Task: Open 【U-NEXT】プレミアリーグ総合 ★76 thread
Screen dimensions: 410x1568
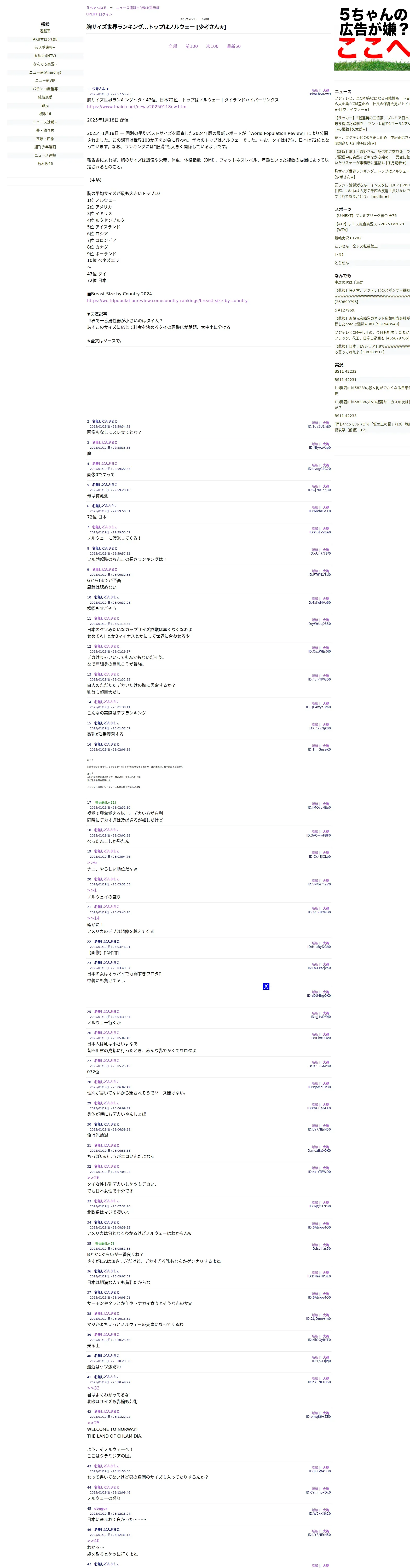Action: coord(366,216)
